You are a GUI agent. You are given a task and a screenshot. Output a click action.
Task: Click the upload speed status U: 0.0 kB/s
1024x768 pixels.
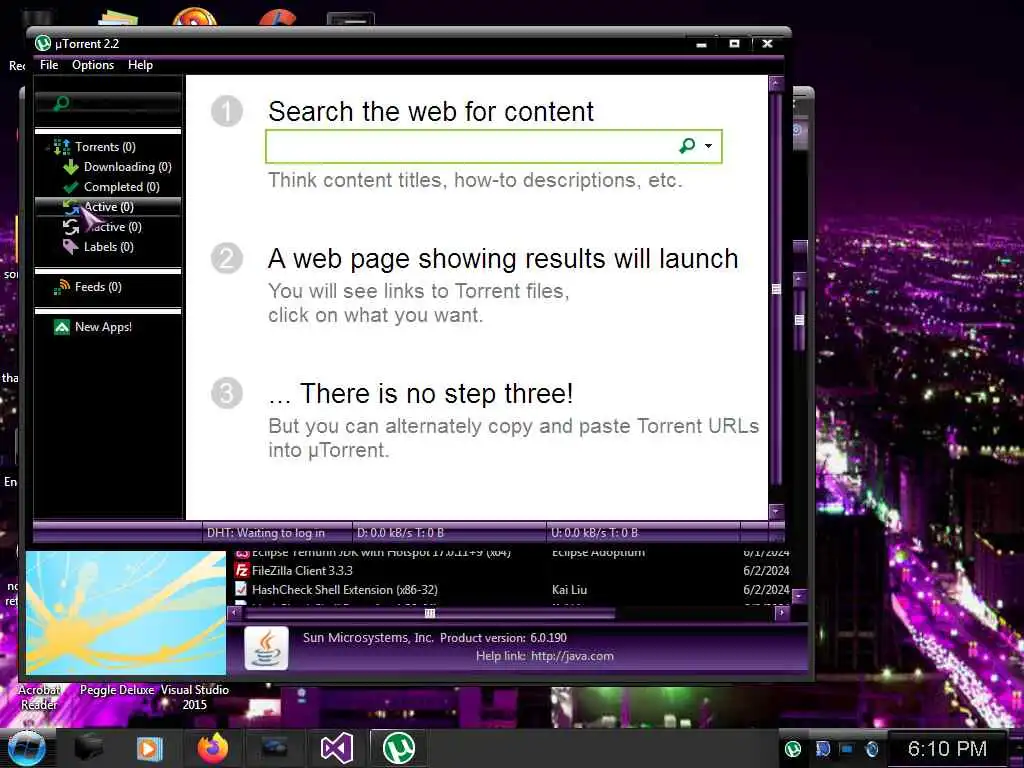click(594, 533)
